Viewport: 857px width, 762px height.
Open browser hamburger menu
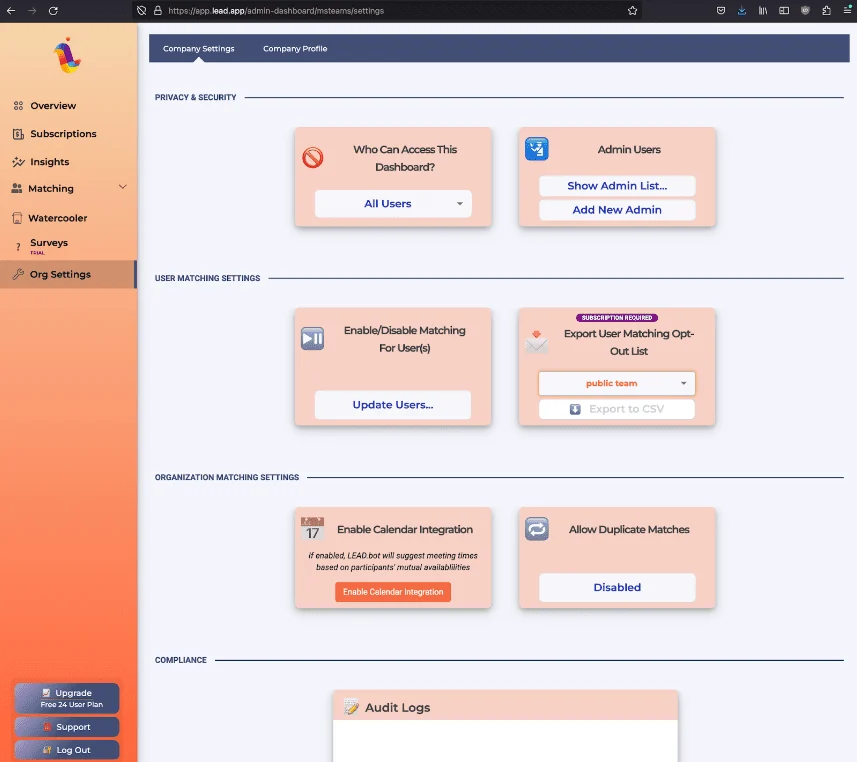(x=847, y=10)
